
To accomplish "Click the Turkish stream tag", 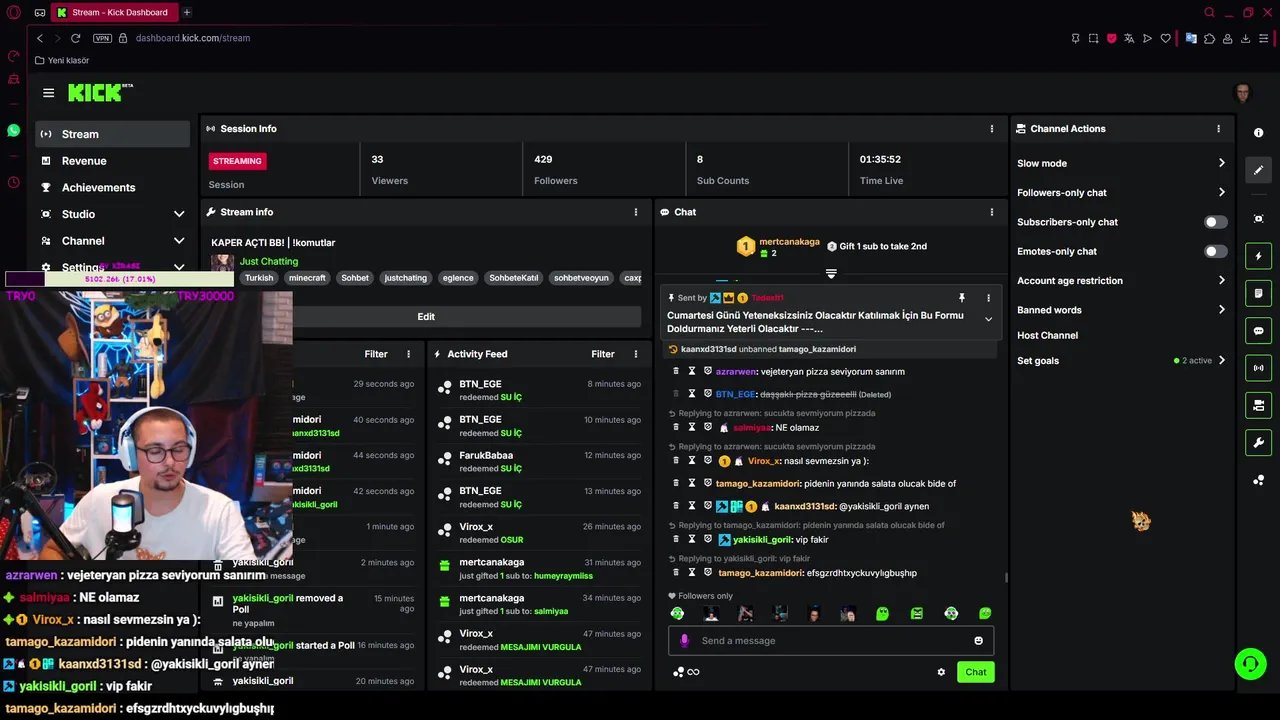I will (259, 278).
